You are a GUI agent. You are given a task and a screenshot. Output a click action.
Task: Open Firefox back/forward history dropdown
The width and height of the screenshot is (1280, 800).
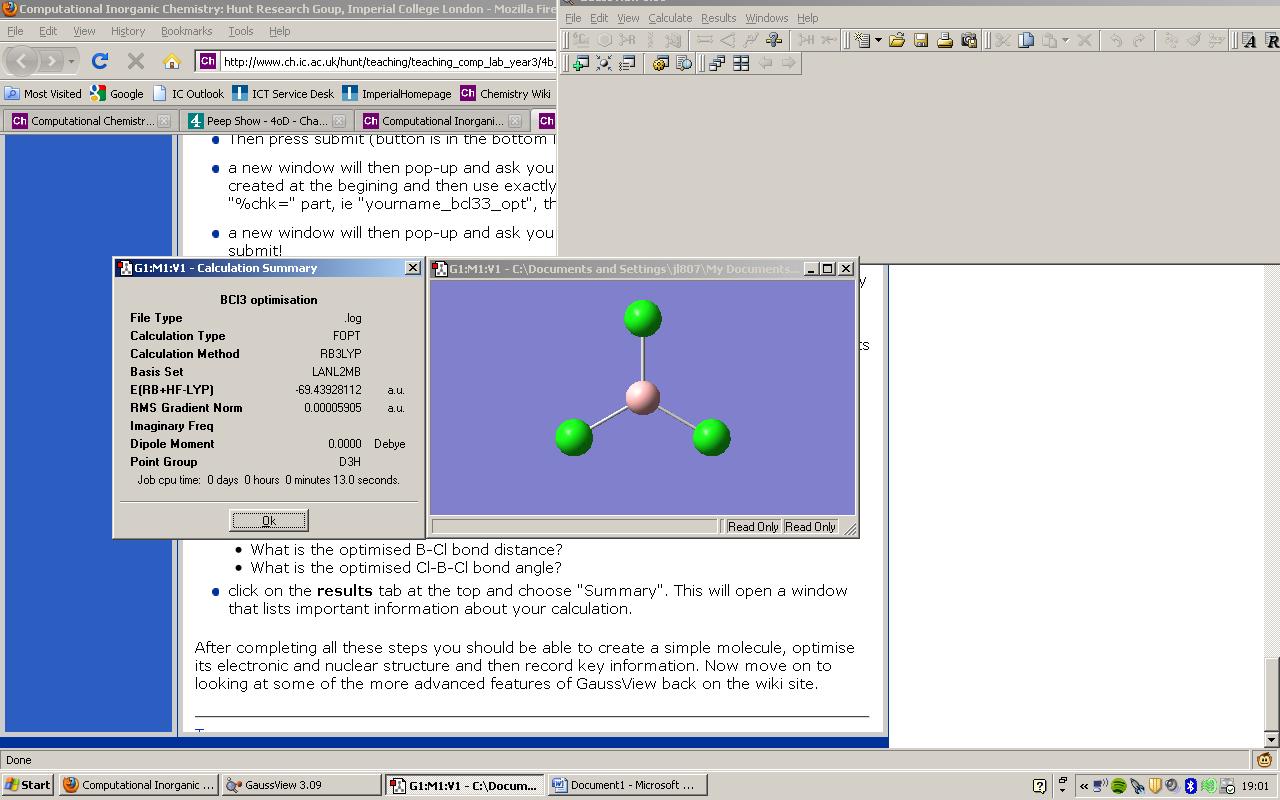(x=71, y=62)
